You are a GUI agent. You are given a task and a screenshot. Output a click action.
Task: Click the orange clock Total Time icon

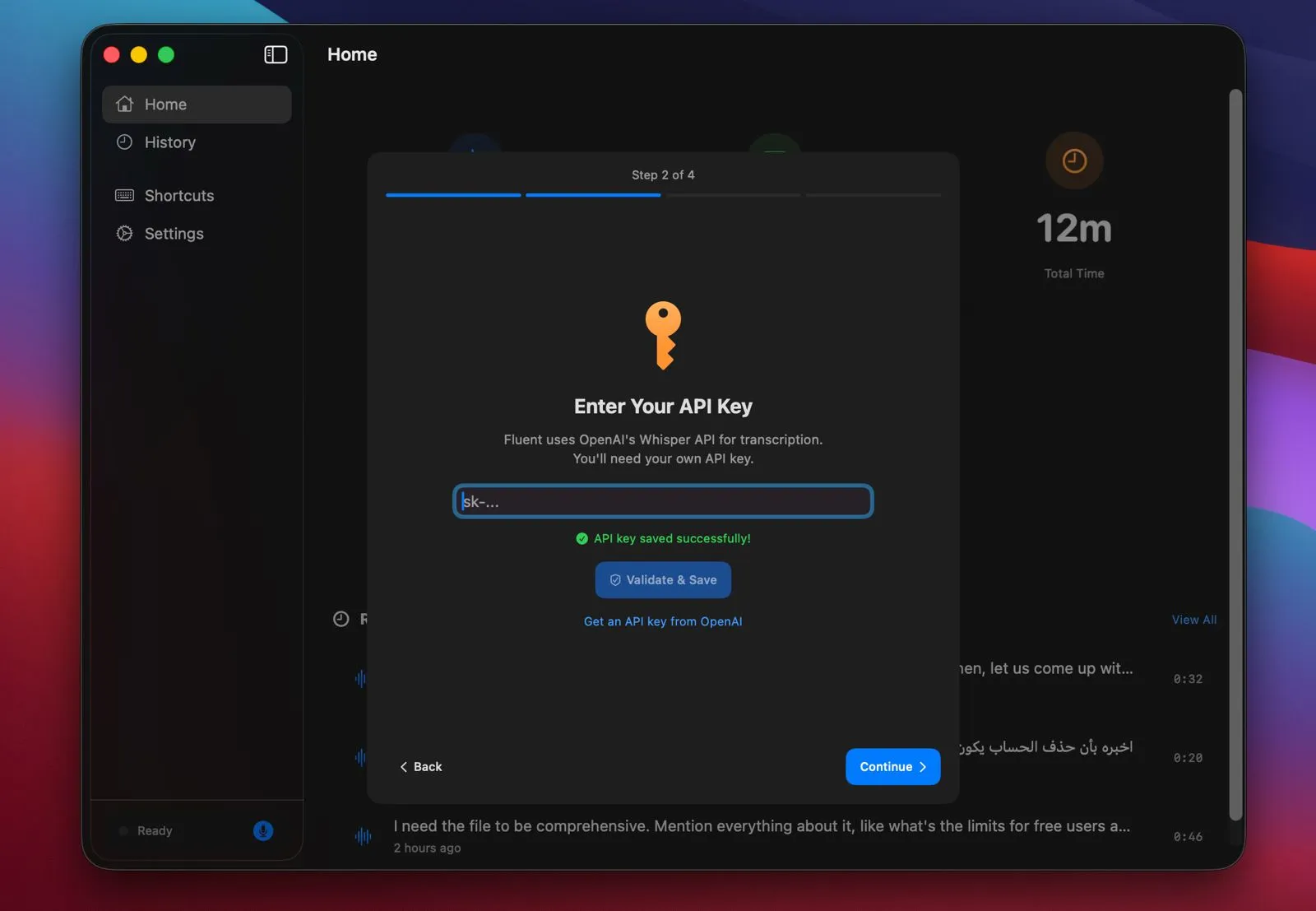pyautogui.click(x=1073, y=160)
